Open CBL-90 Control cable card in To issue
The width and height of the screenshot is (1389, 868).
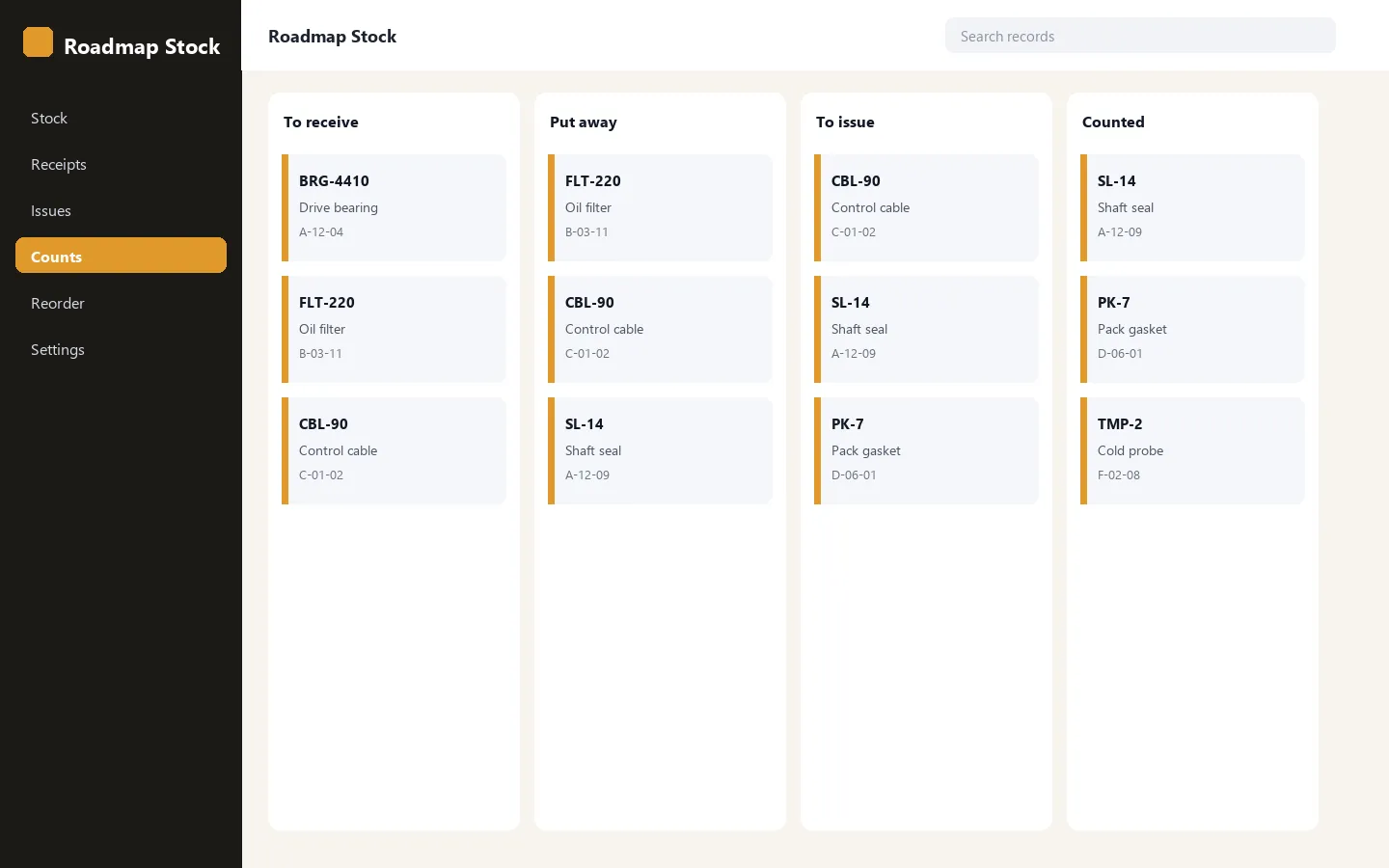coord(926,207)
